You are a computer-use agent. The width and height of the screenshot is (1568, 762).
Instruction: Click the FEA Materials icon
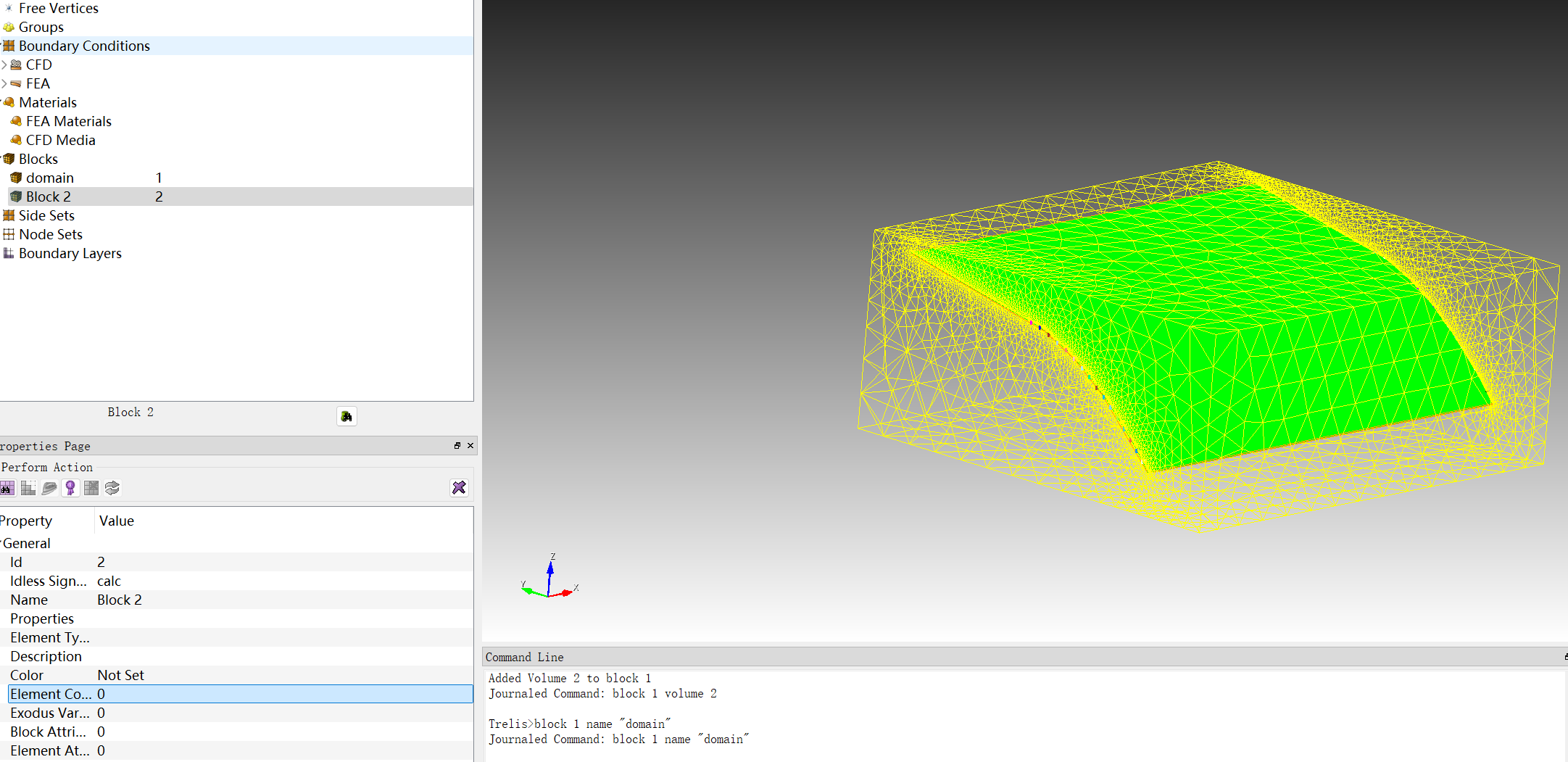[16, 121]
